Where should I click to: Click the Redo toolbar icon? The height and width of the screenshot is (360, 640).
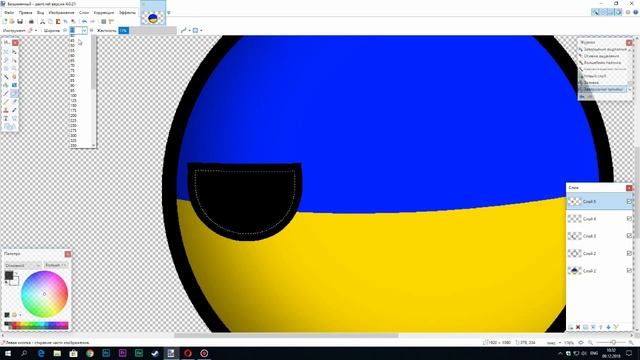[93, 21]
